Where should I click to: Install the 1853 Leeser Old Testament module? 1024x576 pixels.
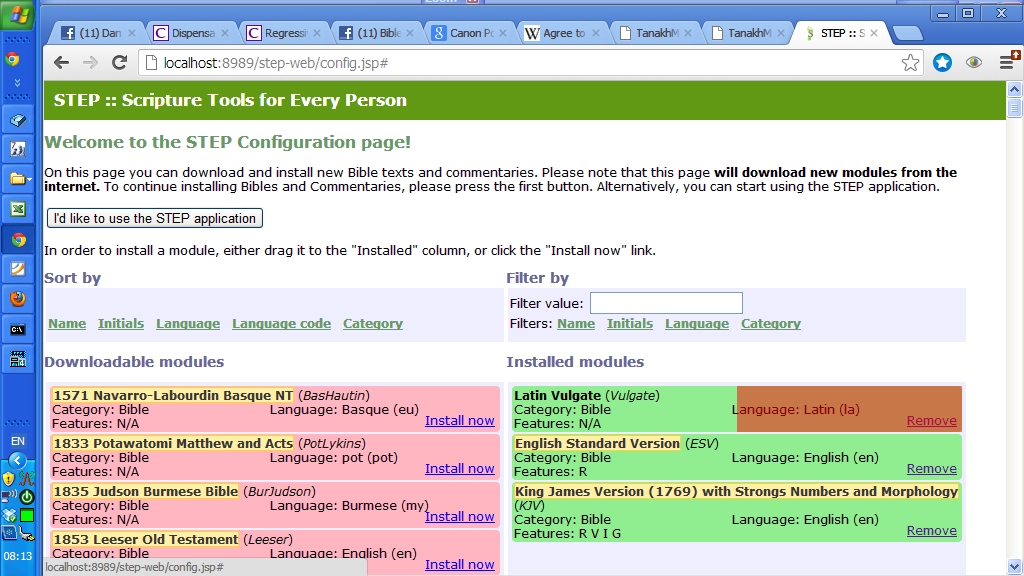pos(460,564)
